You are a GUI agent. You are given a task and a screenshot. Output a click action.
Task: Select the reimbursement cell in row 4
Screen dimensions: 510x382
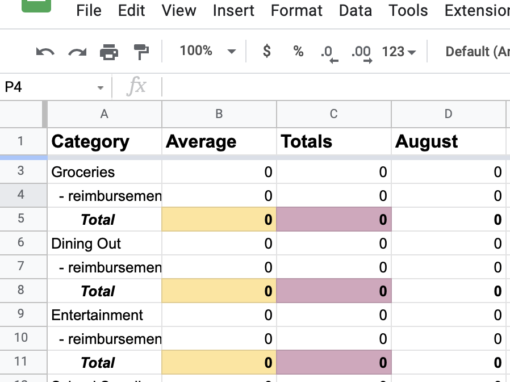pos(104,196)
